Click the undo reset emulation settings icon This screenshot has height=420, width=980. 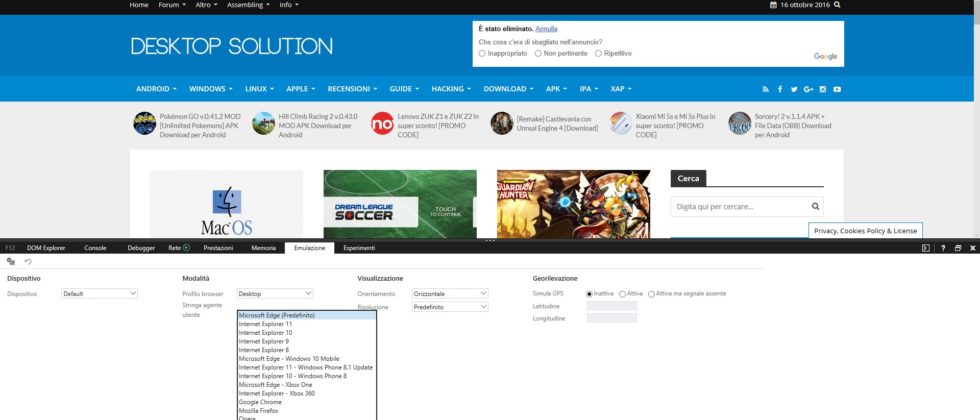[28, 261]
